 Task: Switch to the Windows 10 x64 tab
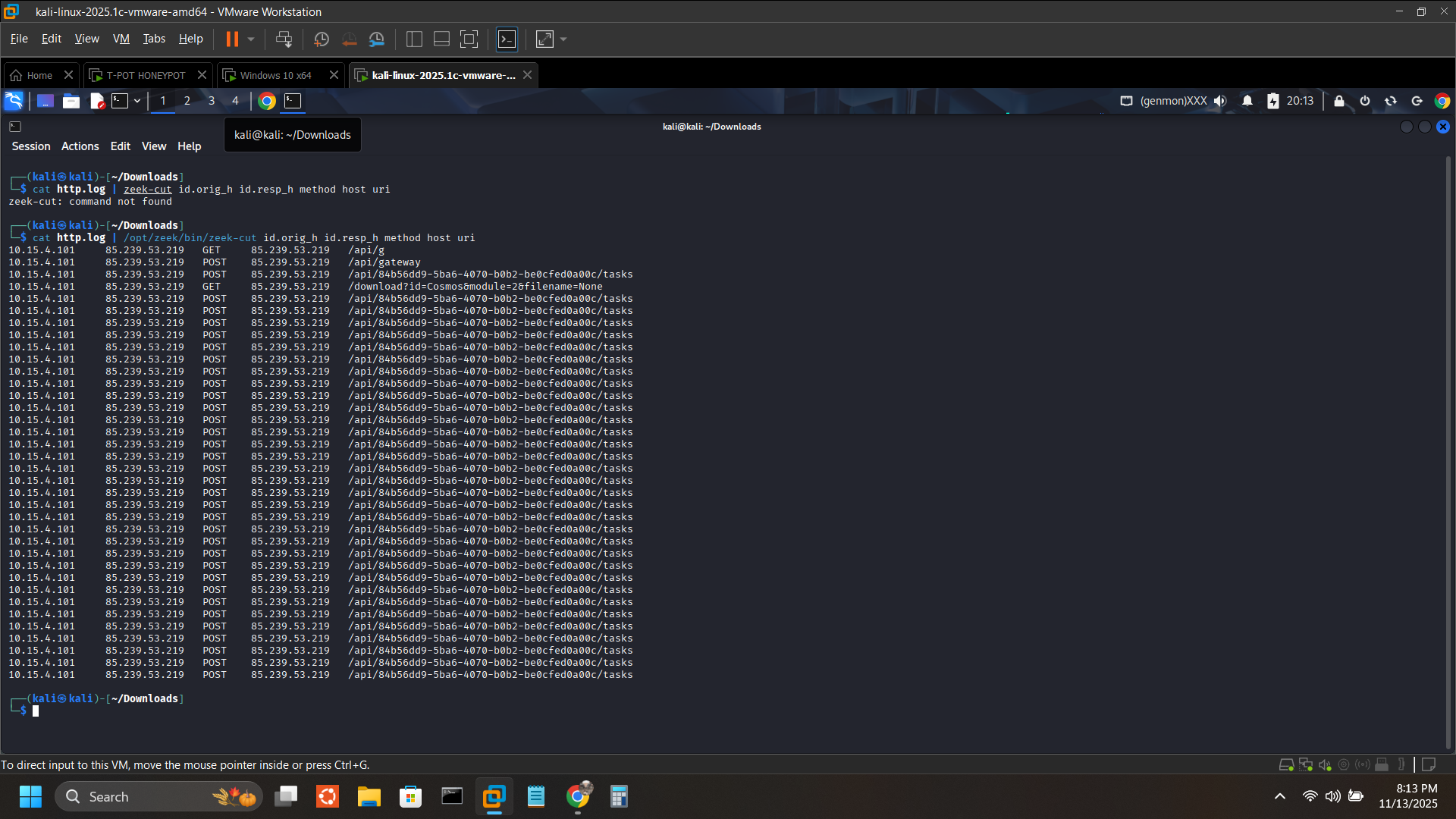coord(276,75)
